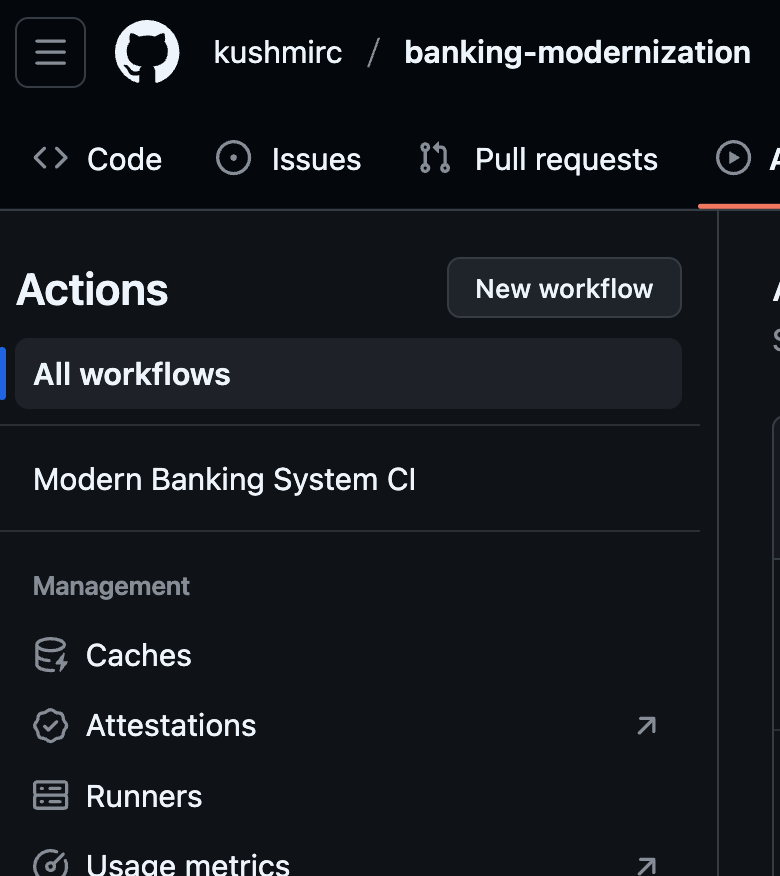The height and width of the screenshot is (876, 780).
Task: Switch to the Code tab
Action: [98, 159]
